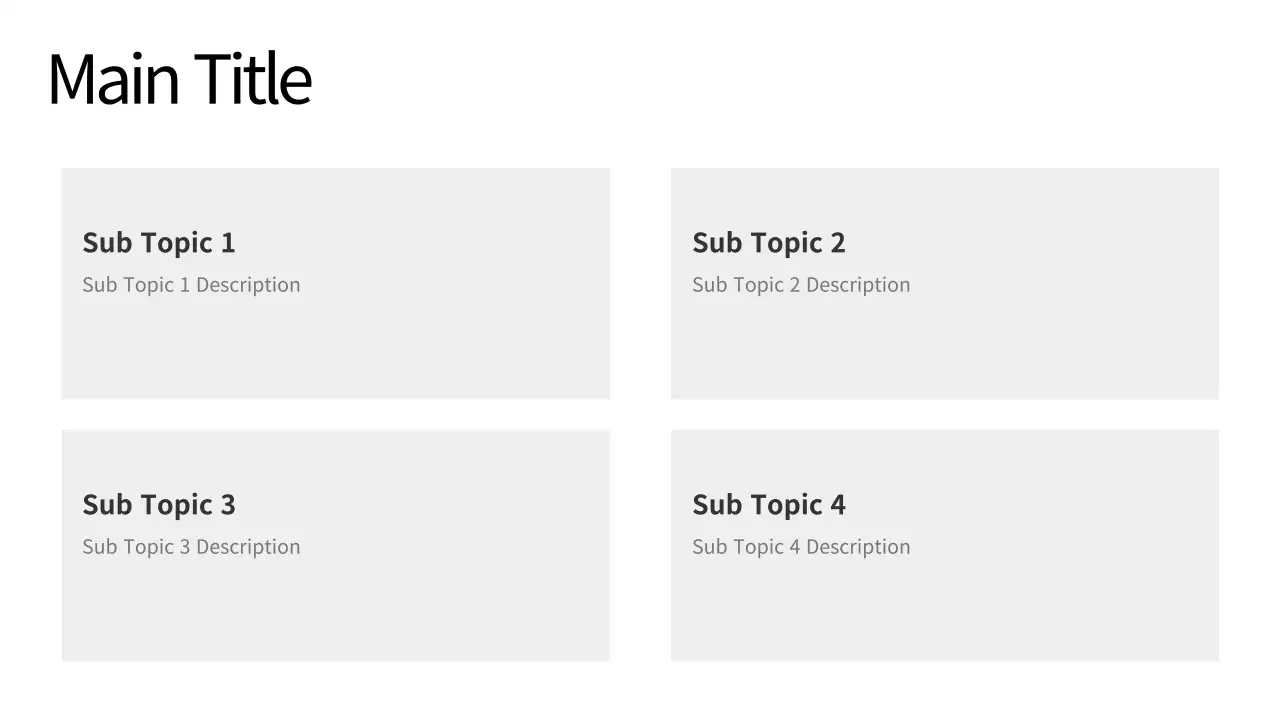The height and width of the screenshot is (720, 1280).
Task: Select the Sub Topic 2 heading
Action: coord(769,243)
